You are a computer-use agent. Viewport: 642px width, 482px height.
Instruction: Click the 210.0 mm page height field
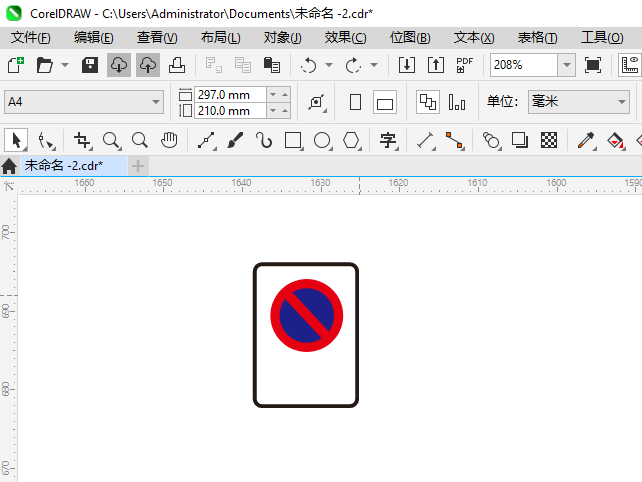point(231,111)
